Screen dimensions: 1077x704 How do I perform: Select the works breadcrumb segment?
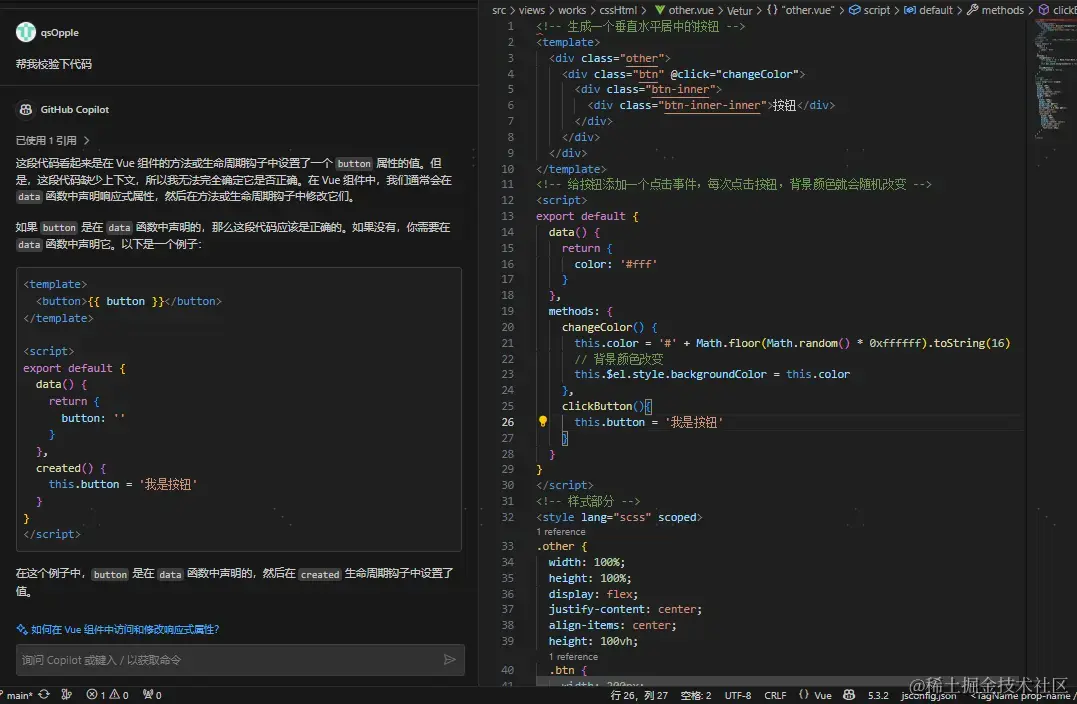571,10
